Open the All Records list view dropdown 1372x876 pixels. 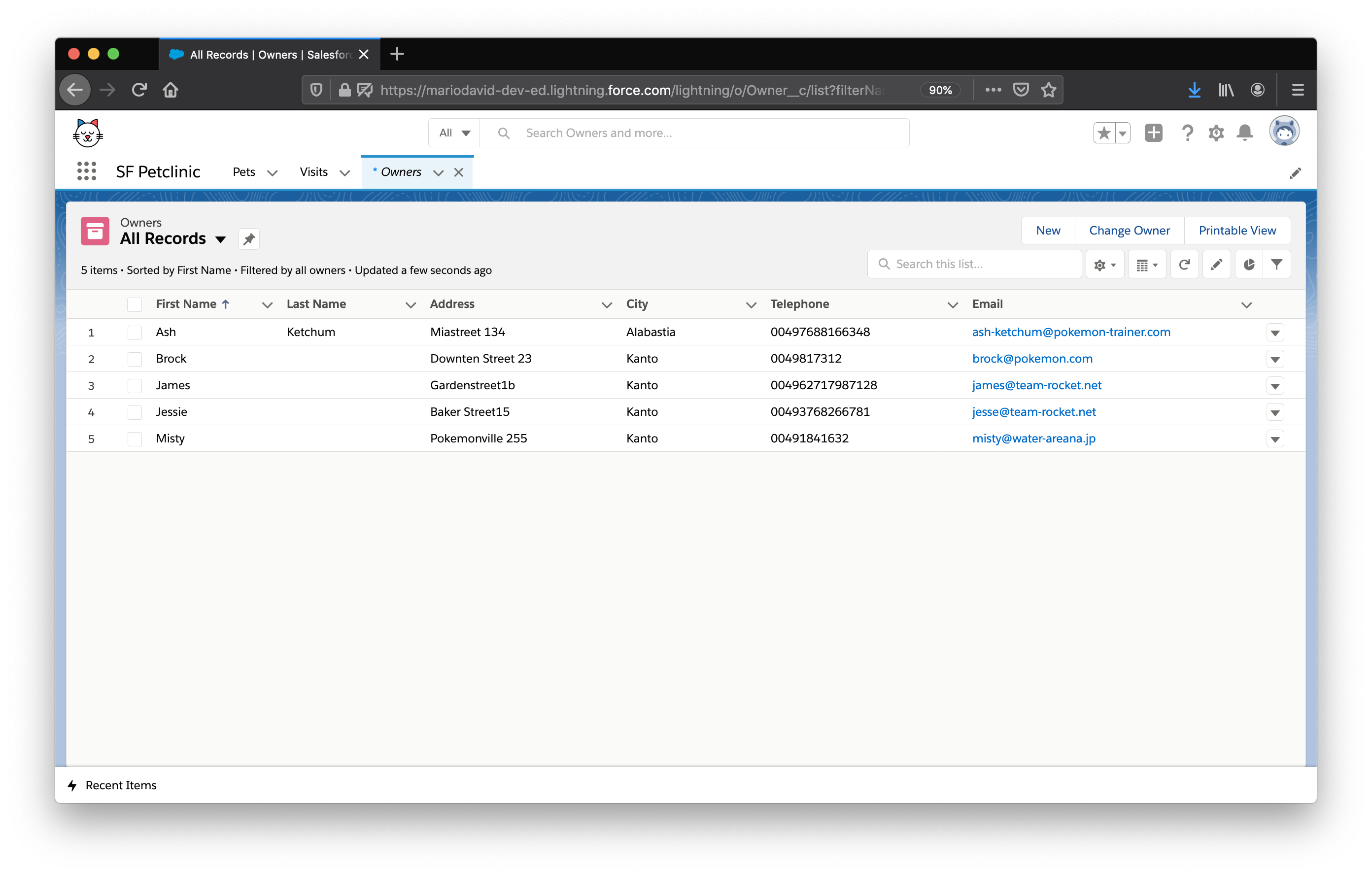(x=220, y=239)
